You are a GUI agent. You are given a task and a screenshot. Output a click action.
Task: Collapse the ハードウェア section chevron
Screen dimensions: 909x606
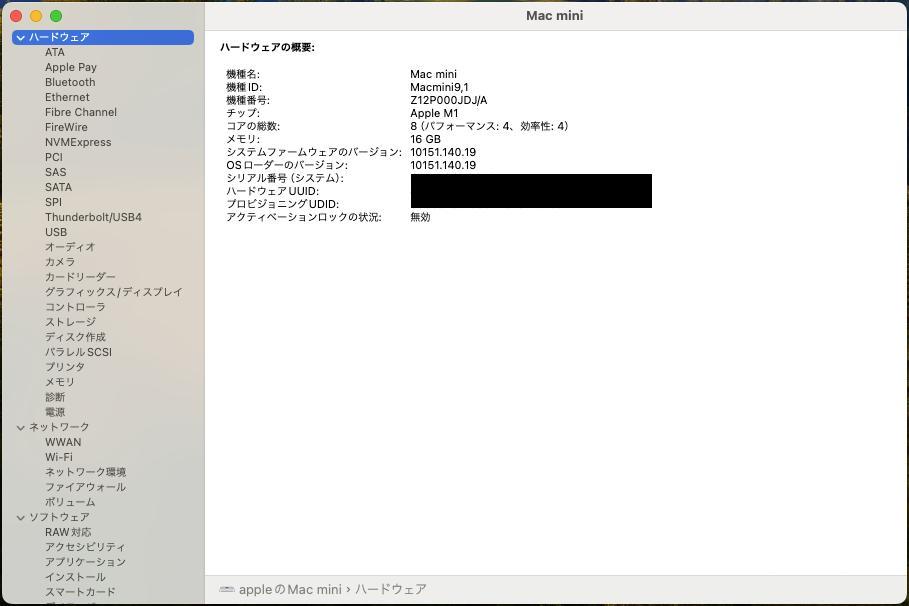tap(21, 38)
